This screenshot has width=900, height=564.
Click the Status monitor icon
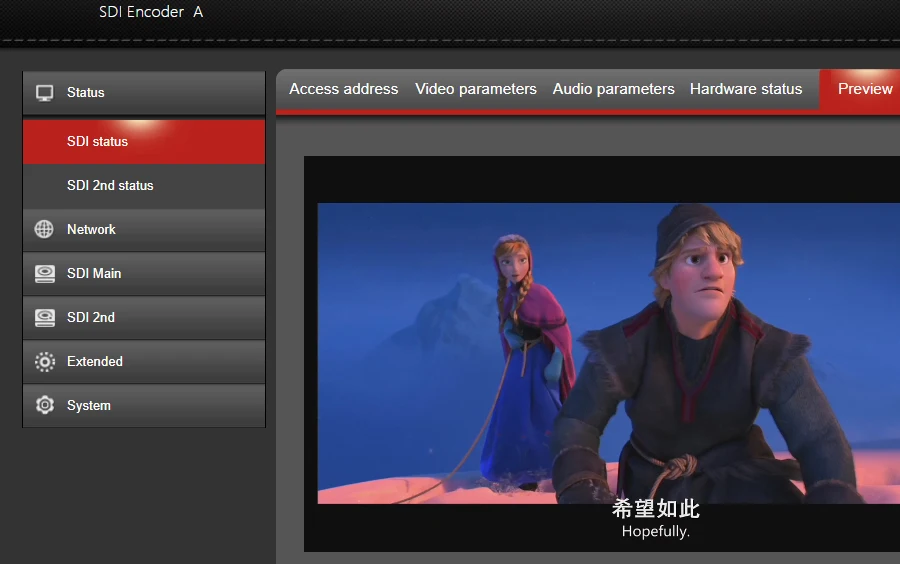point(44,92)
